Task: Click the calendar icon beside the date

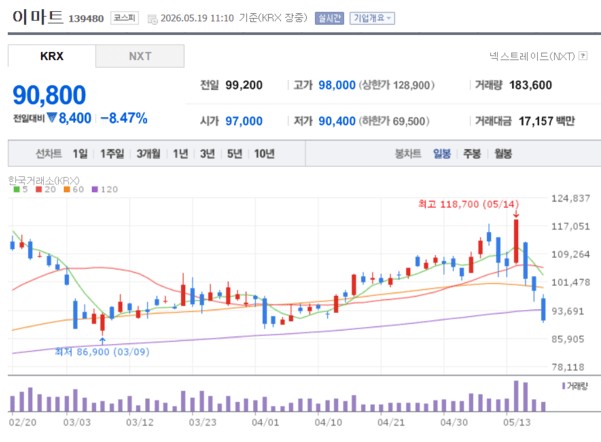Action: pyautogui.click(x=152, y=19)
